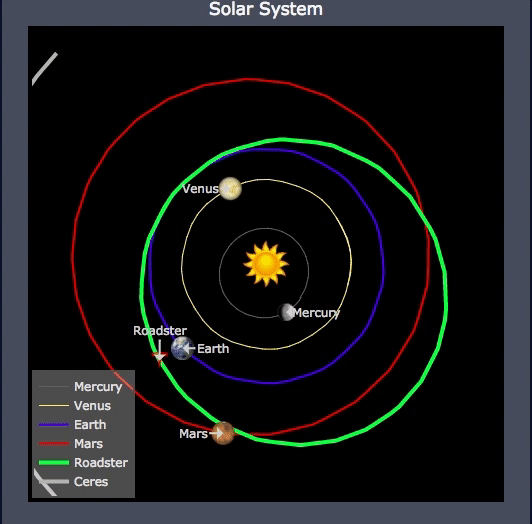Image resolution: width=532 pixels, height=524 pixels.
Task: Click the Solar System title
Action: pos(266,9)
